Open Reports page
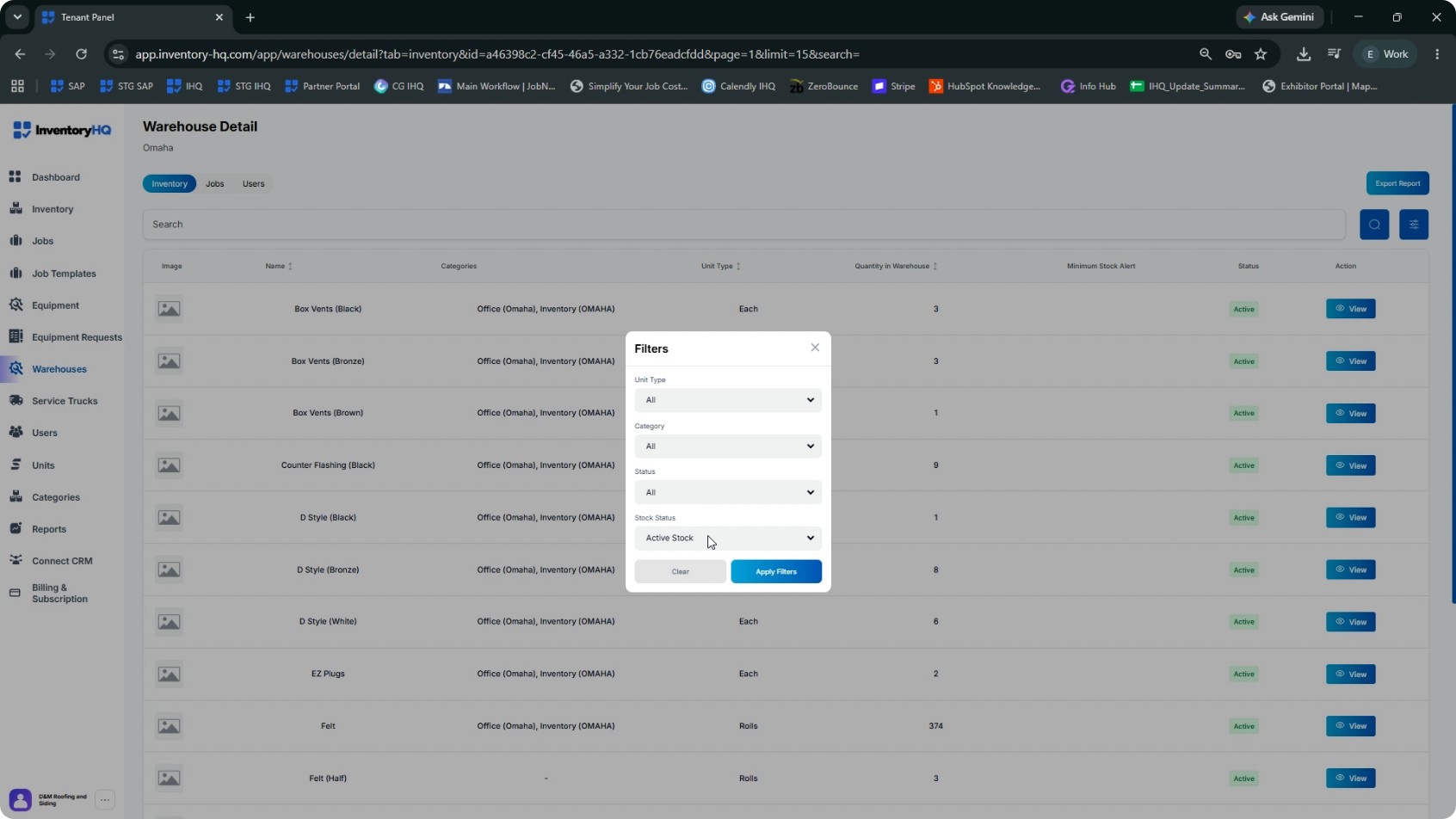Viewport: 1456px width, 819px height. pos(48,529)
